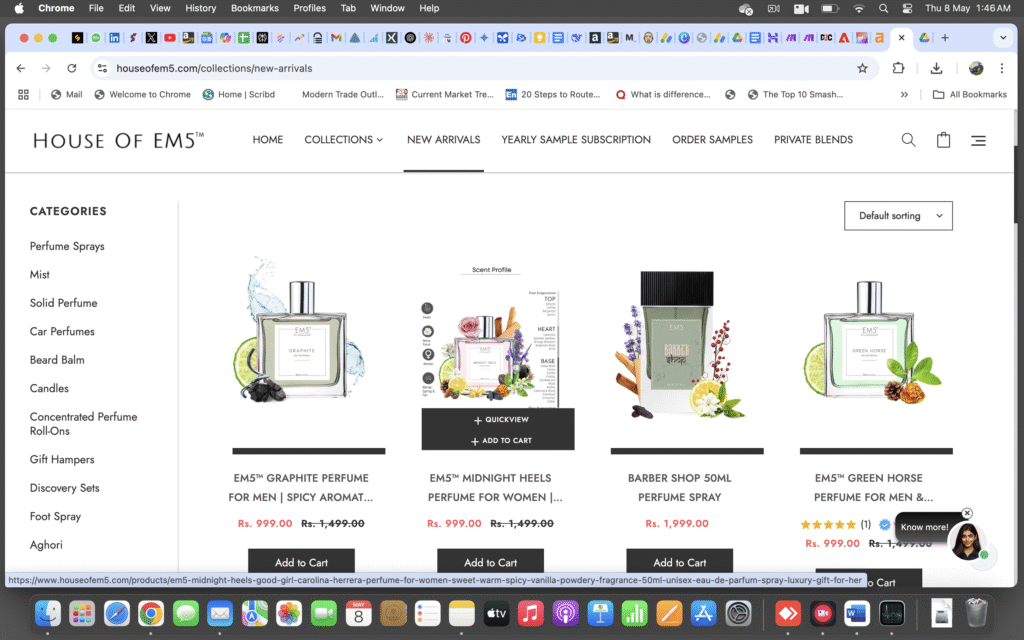Viewport: 1024px width, 640px height.
Task: Select Concentrated Perfume Roll-Ons category
Action: (84, 424)
